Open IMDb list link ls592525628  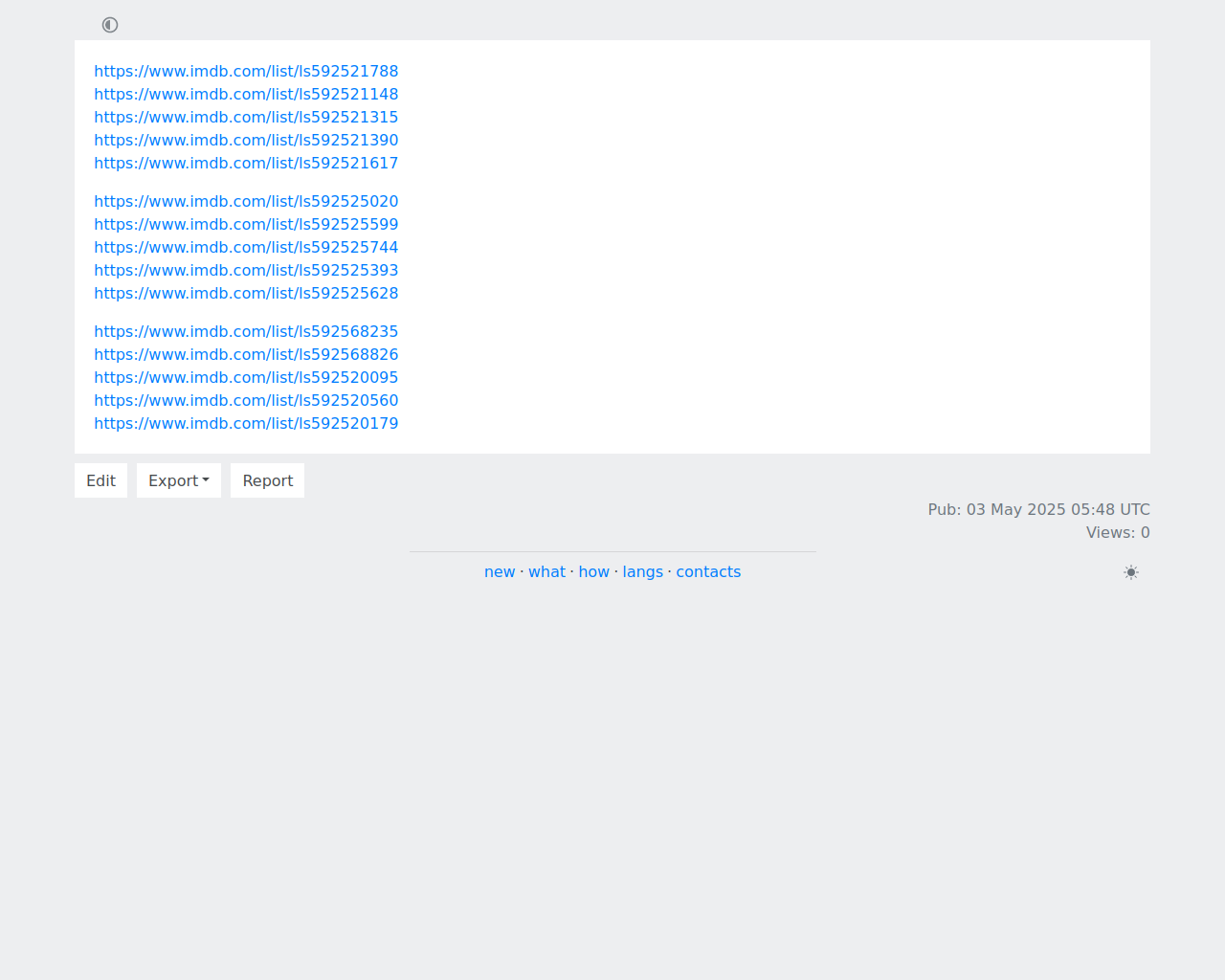tap(246, 293)
